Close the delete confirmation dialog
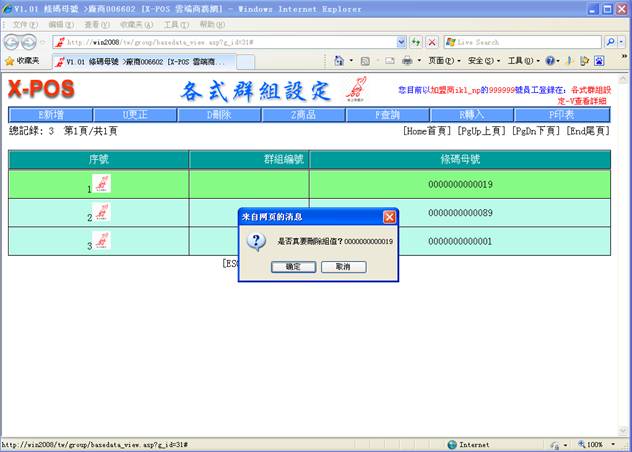This screenshot has height=452, width=632. point(389,216)
